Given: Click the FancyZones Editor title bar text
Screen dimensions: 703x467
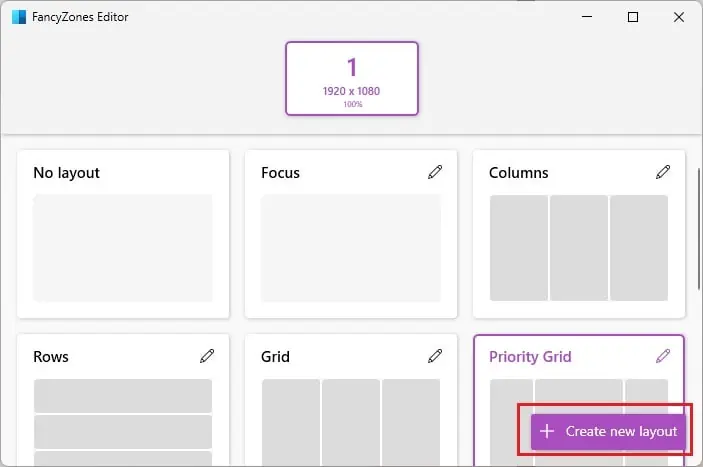Looking at the screenshot, I should (82, 17).
